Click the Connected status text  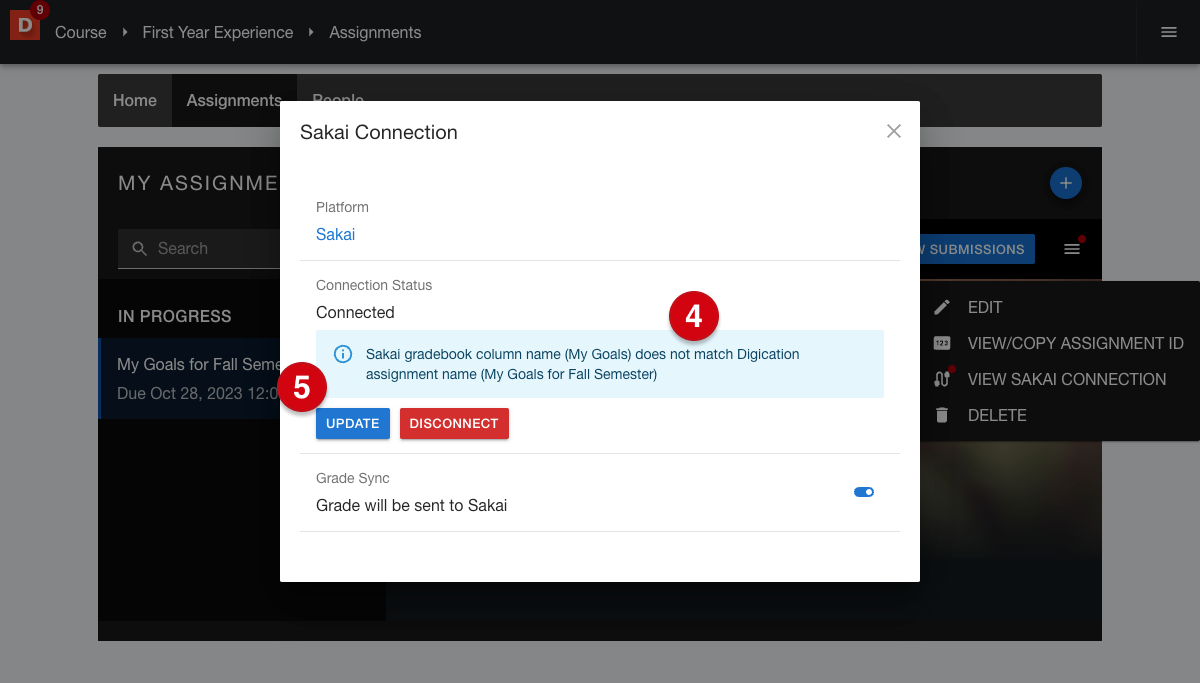point(355,312)
